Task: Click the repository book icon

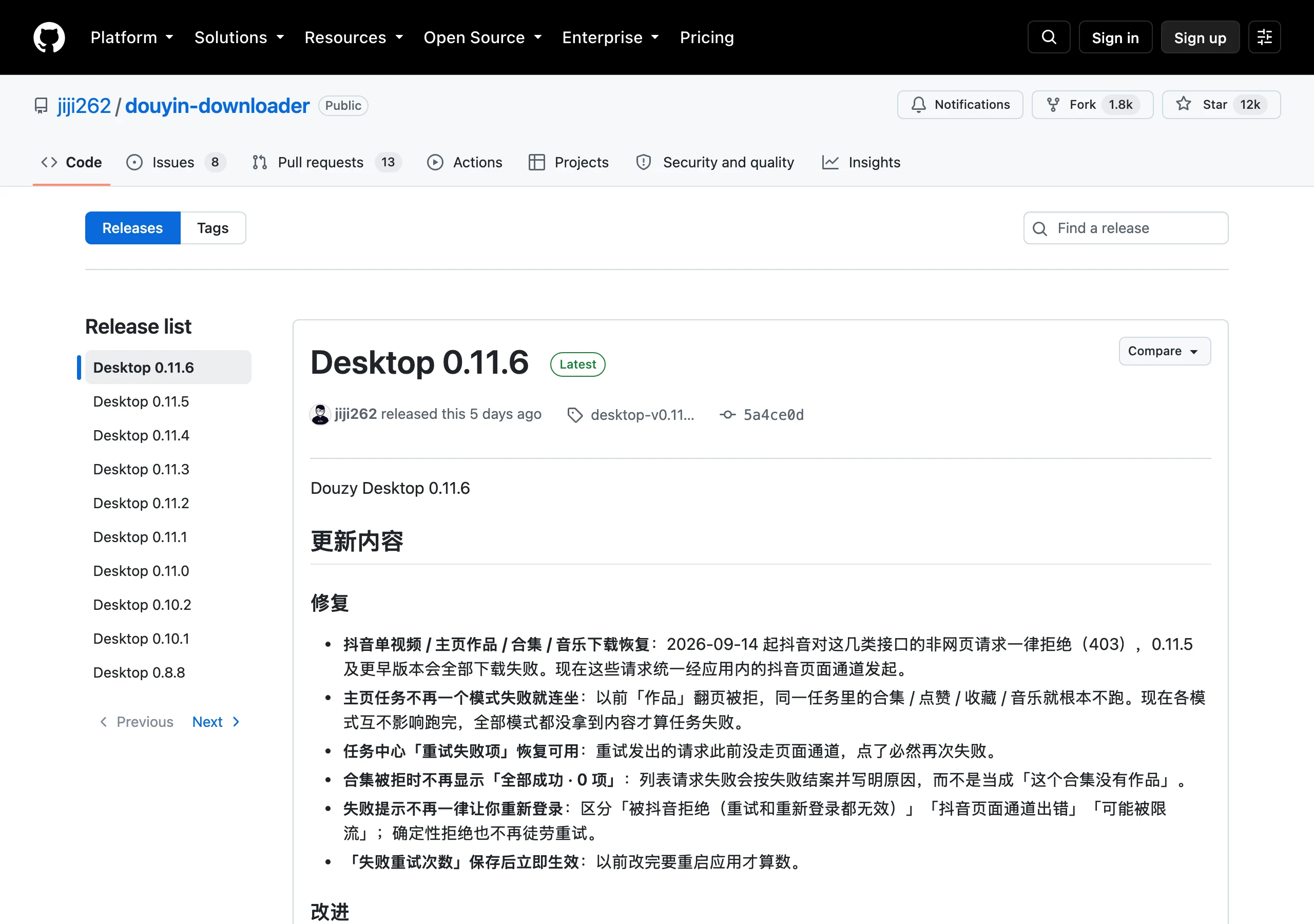Action: pyautogui.click(x=41, y=105)
